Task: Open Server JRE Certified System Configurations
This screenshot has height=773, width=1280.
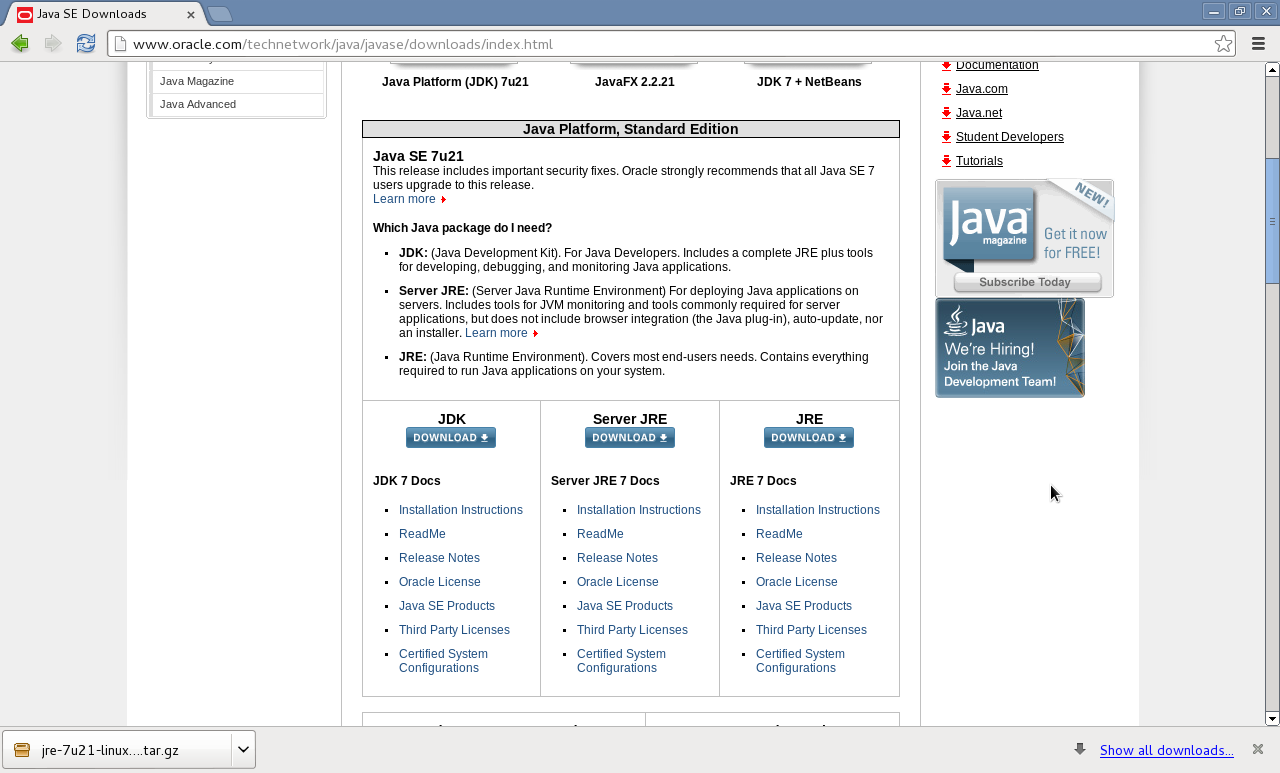Action: click(621, 661)
